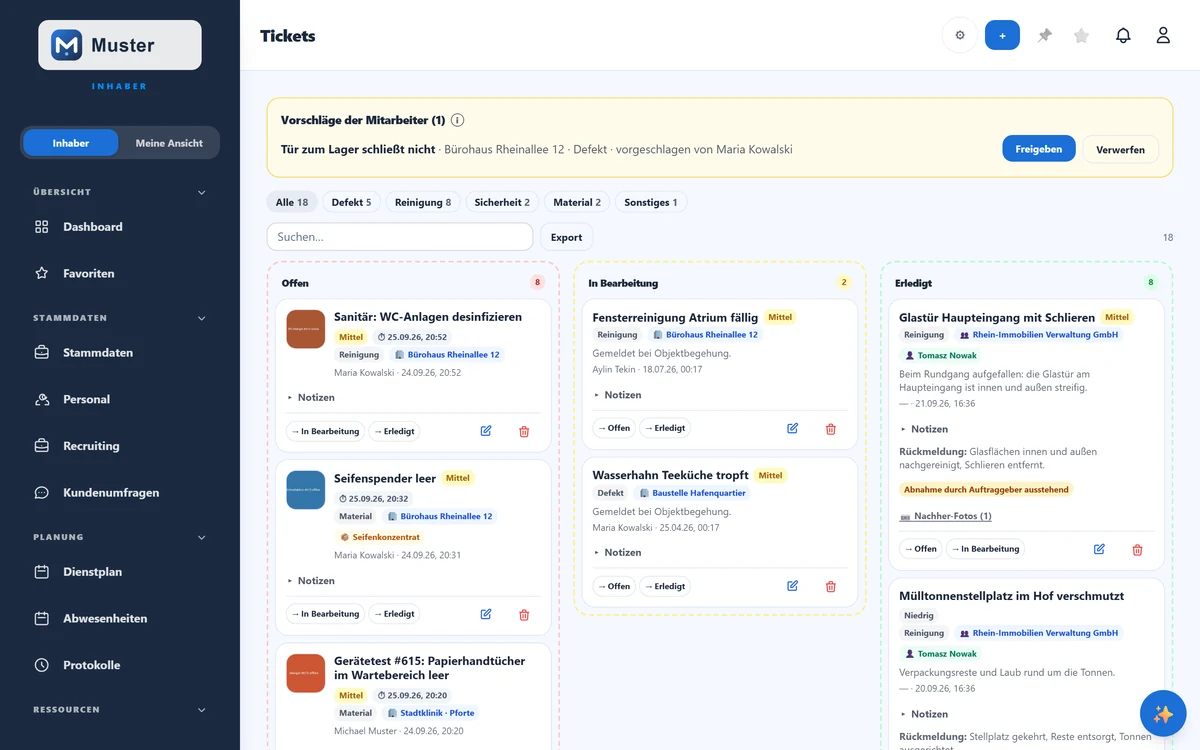
Task: Expand Notizen on Sanitär WC-Anlagen ticket
Action: [311, 397]
